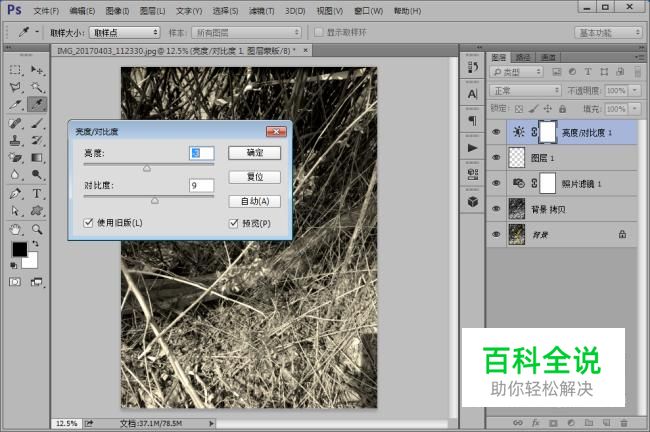Select the History Brush tool
The image size is (650, 432).
point(37,141)
